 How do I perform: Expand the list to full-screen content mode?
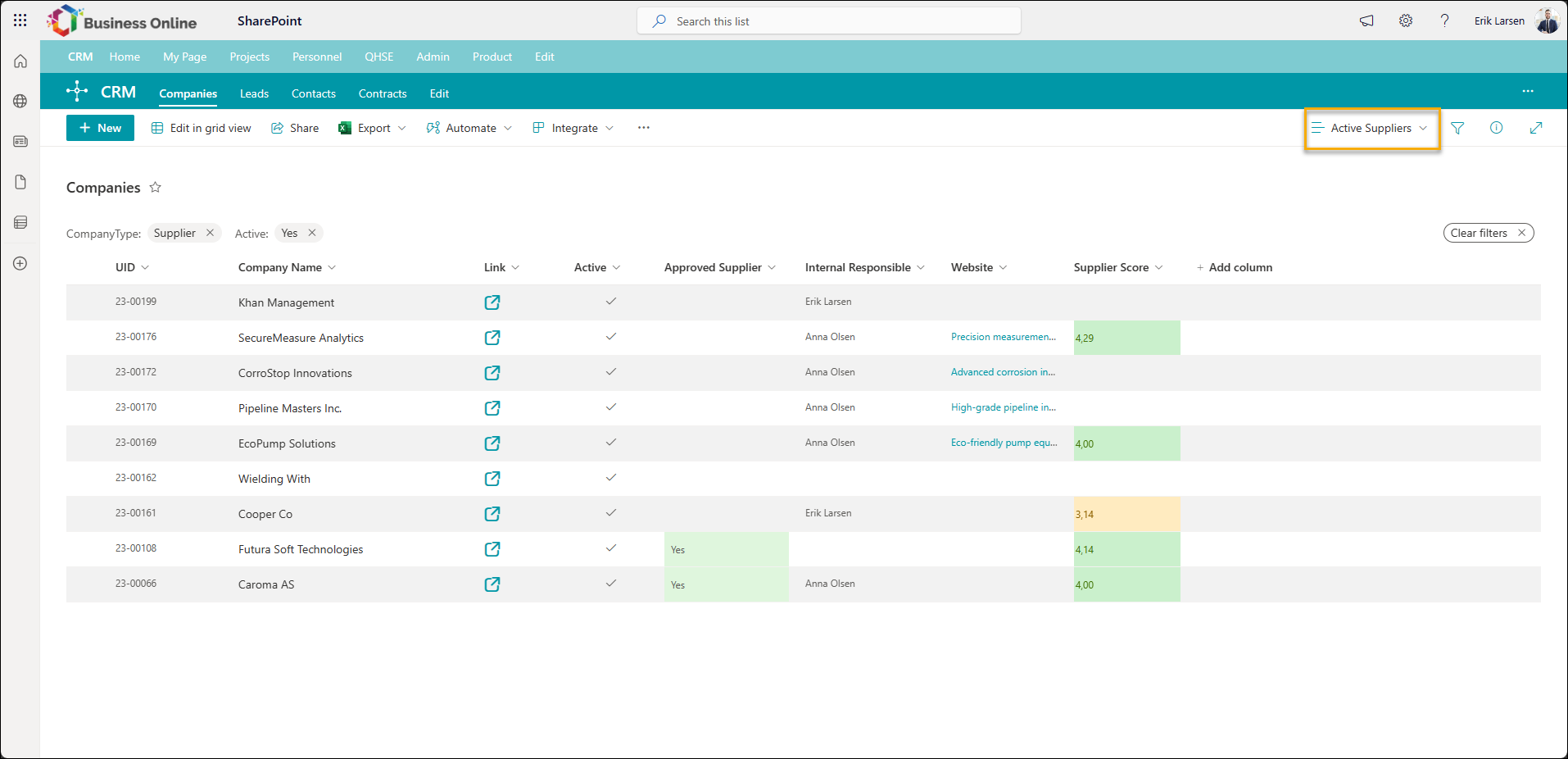1536,128
